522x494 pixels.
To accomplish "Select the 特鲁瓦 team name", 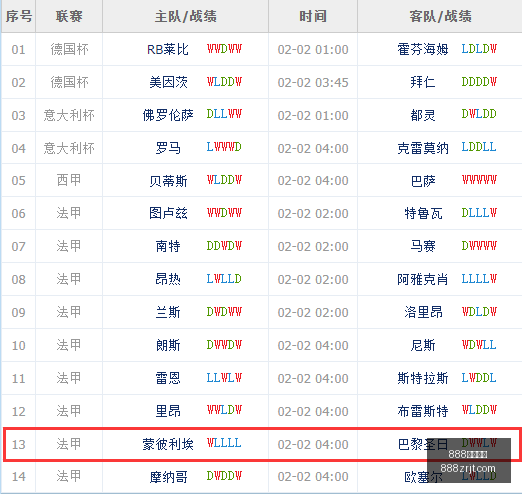I will pyautogui.click(x=423, y=213).
